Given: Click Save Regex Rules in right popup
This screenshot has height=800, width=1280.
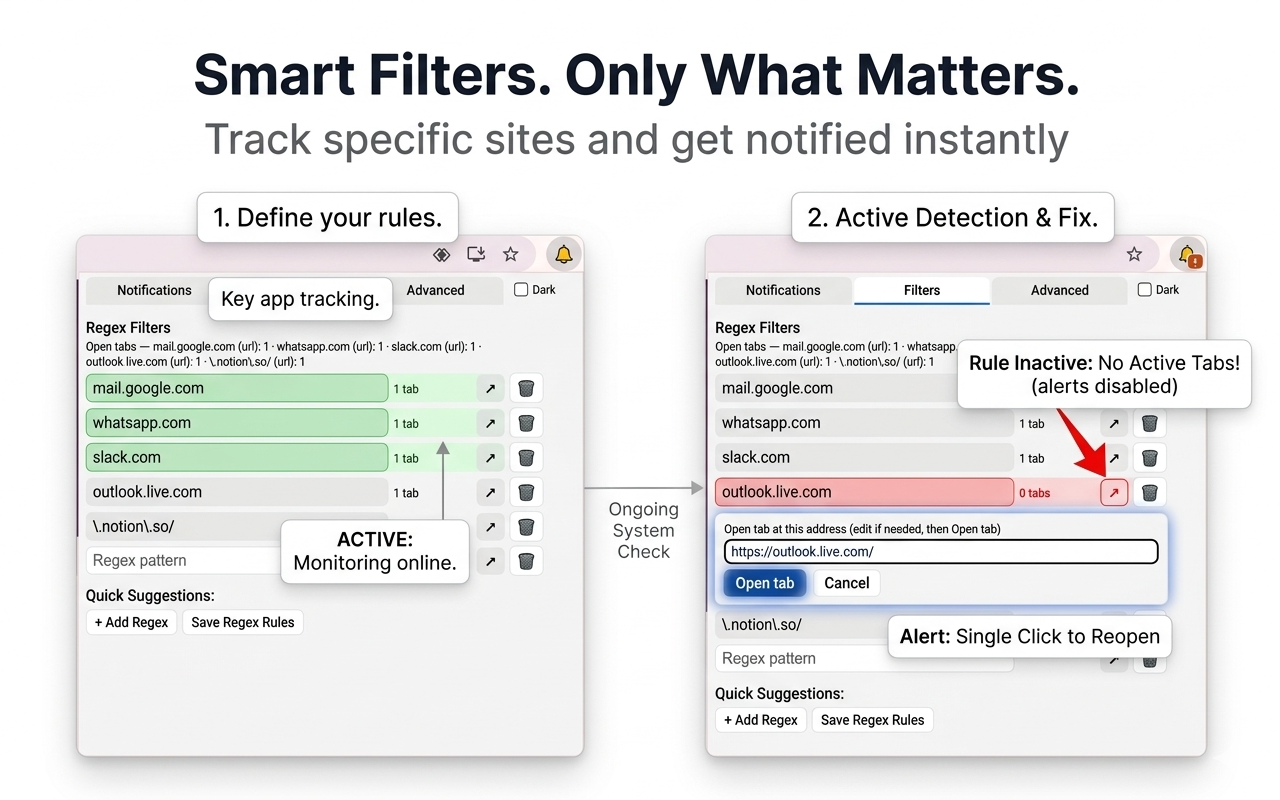Looking at the screenshot, I should [872, 720].
